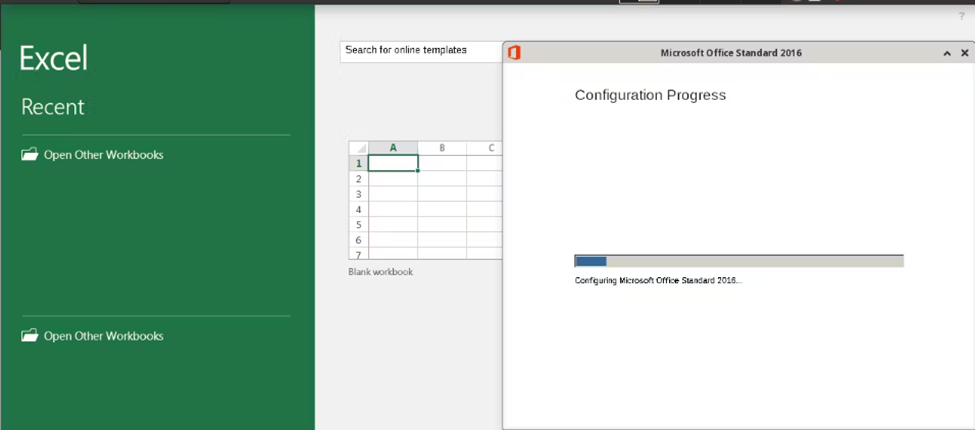Viewport: 975px width, 430px height.
Task: Click row 1 header in the preview
Action: [x=358, y=163]
